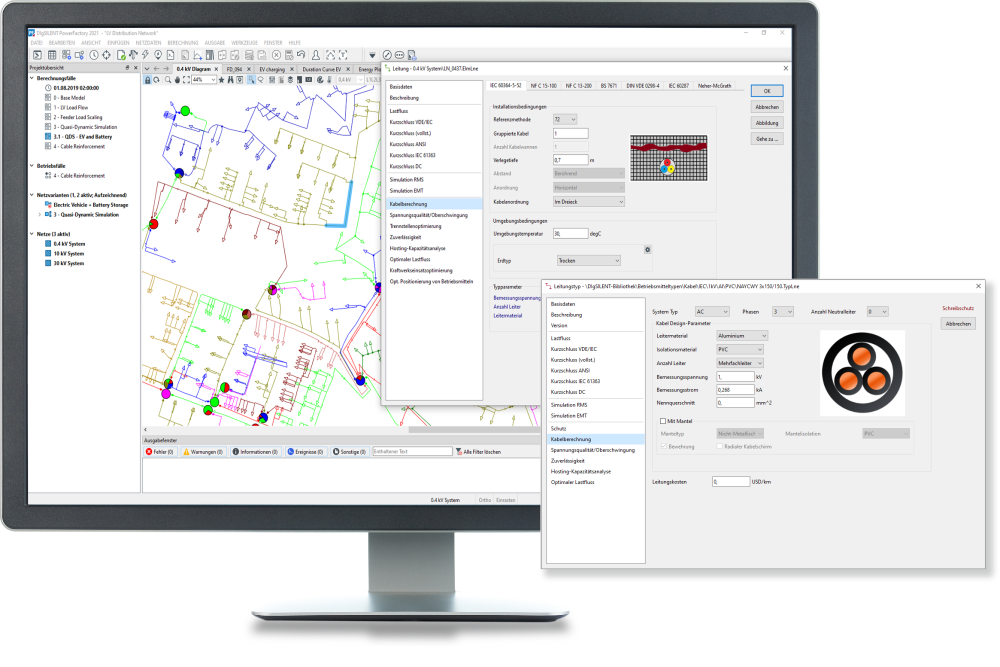Click the fit-to-view frame icon
Viewport: 1000px width, 667px height.
coord(186,80)
